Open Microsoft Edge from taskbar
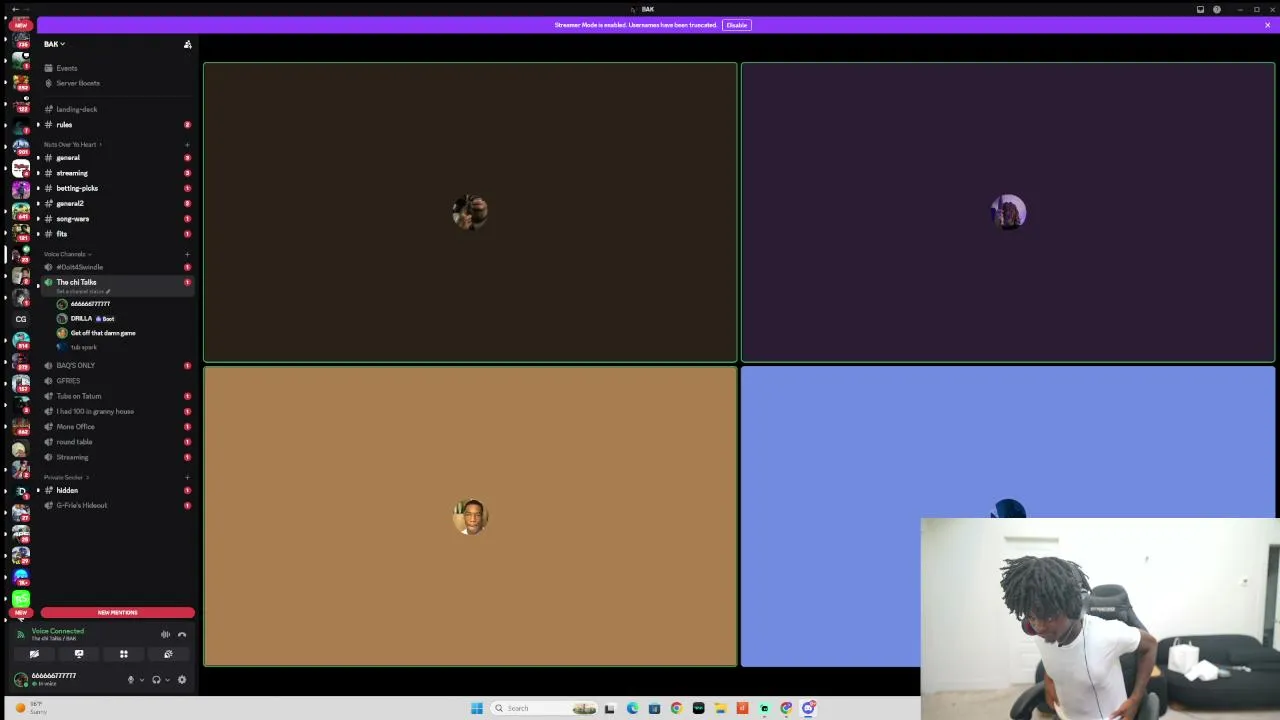This screenshot has height=720, width=1280. (x=632, y=708)
